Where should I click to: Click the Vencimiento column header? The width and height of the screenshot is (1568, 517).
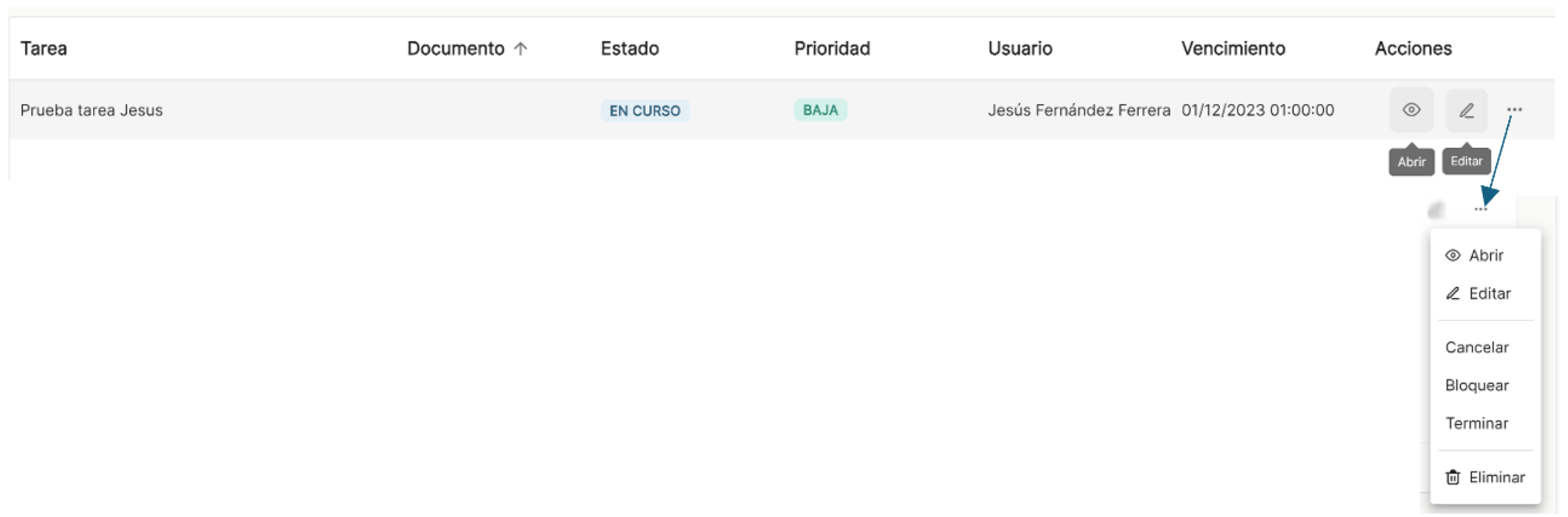click(1233, 48)
